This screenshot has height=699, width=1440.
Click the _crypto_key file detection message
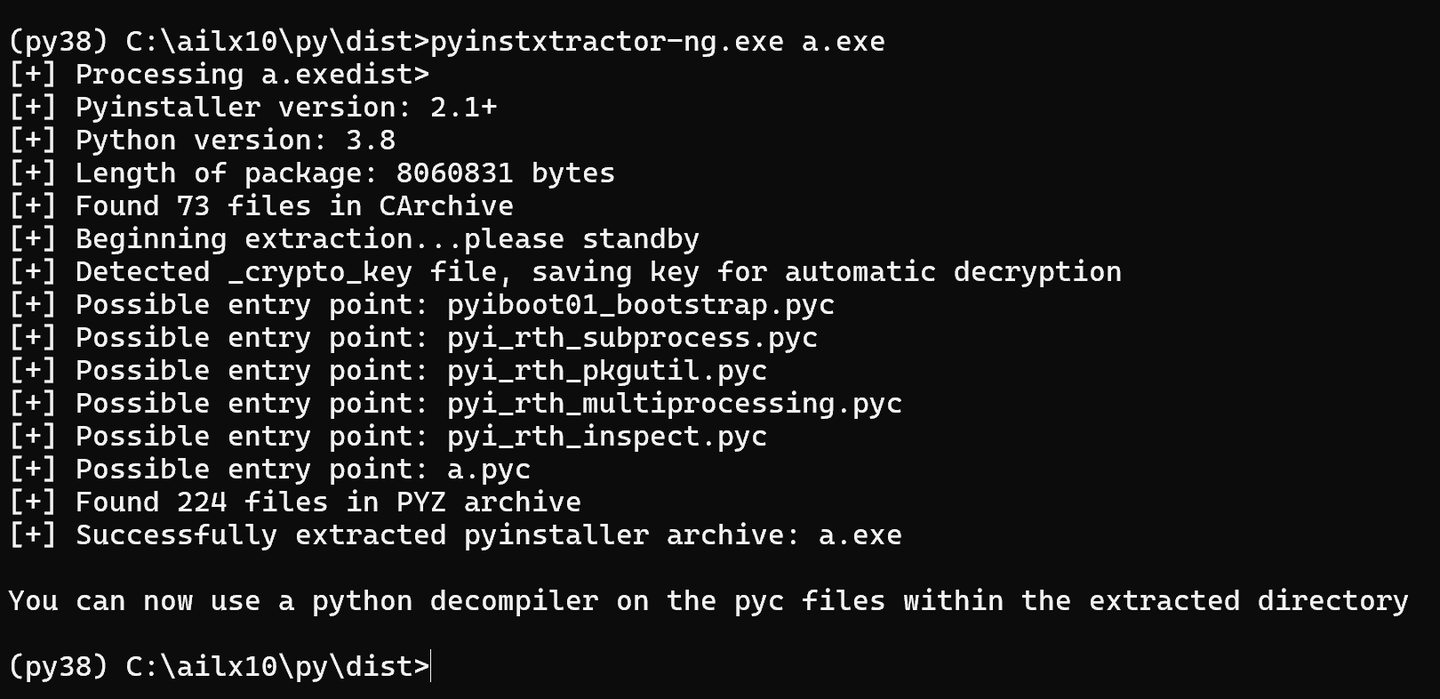[598, 272]
